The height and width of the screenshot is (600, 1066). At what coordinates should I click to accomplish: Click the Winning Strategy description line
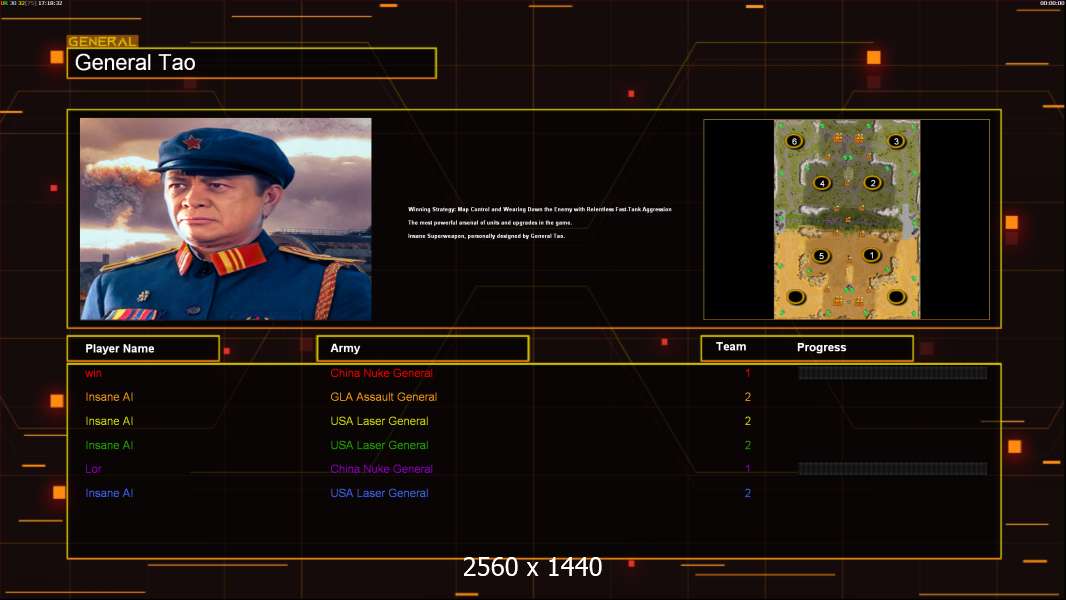(x=540, y=209)
